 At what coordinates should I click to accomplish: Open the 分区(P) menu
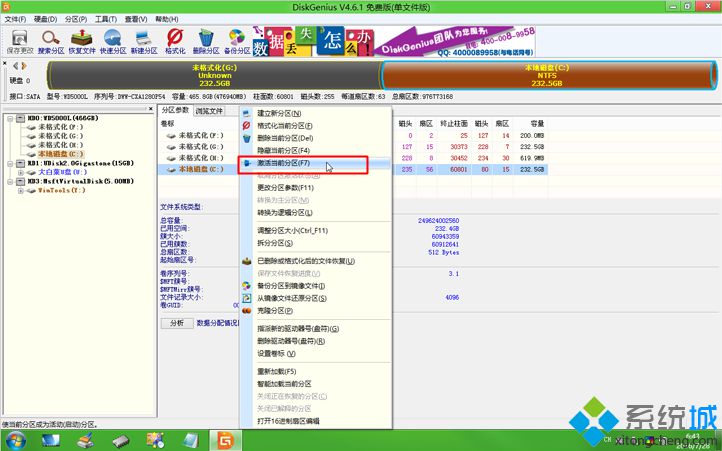76,19
